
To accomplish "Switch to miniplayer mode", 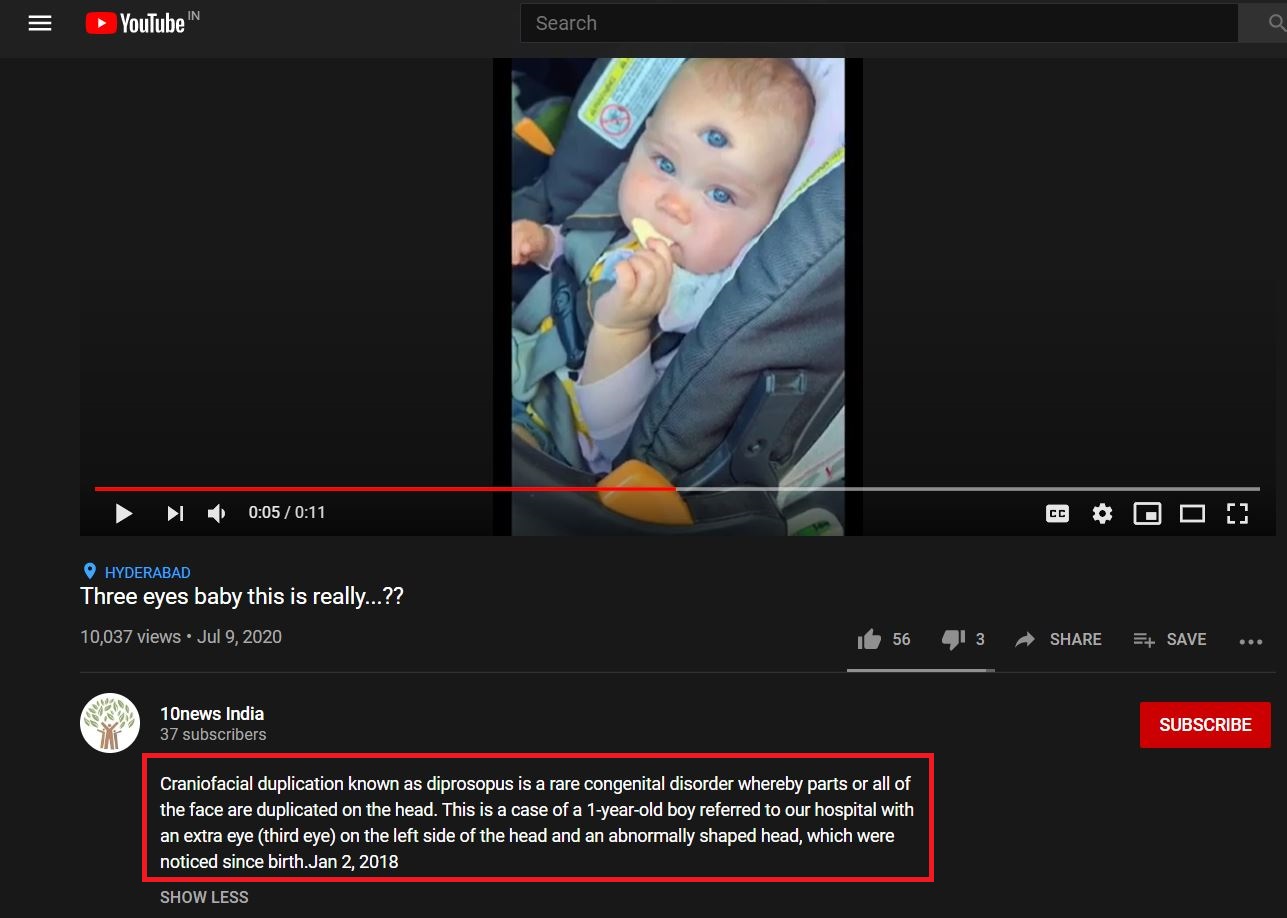I will tap(1147, 513).
